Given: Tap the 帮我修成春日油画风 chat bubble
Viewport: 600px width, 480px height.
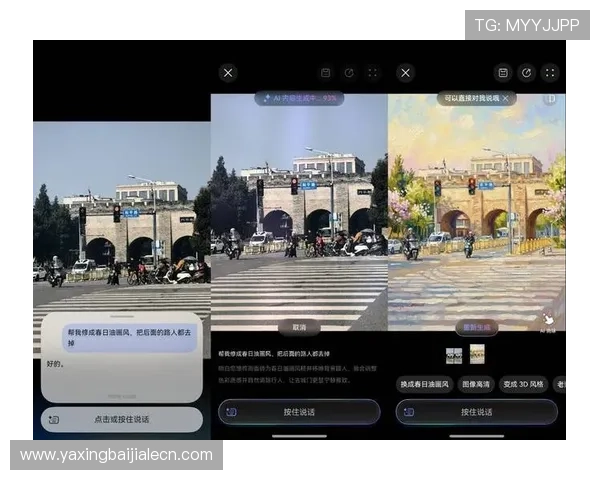Looking at the screenshot, I should point(129,337).
